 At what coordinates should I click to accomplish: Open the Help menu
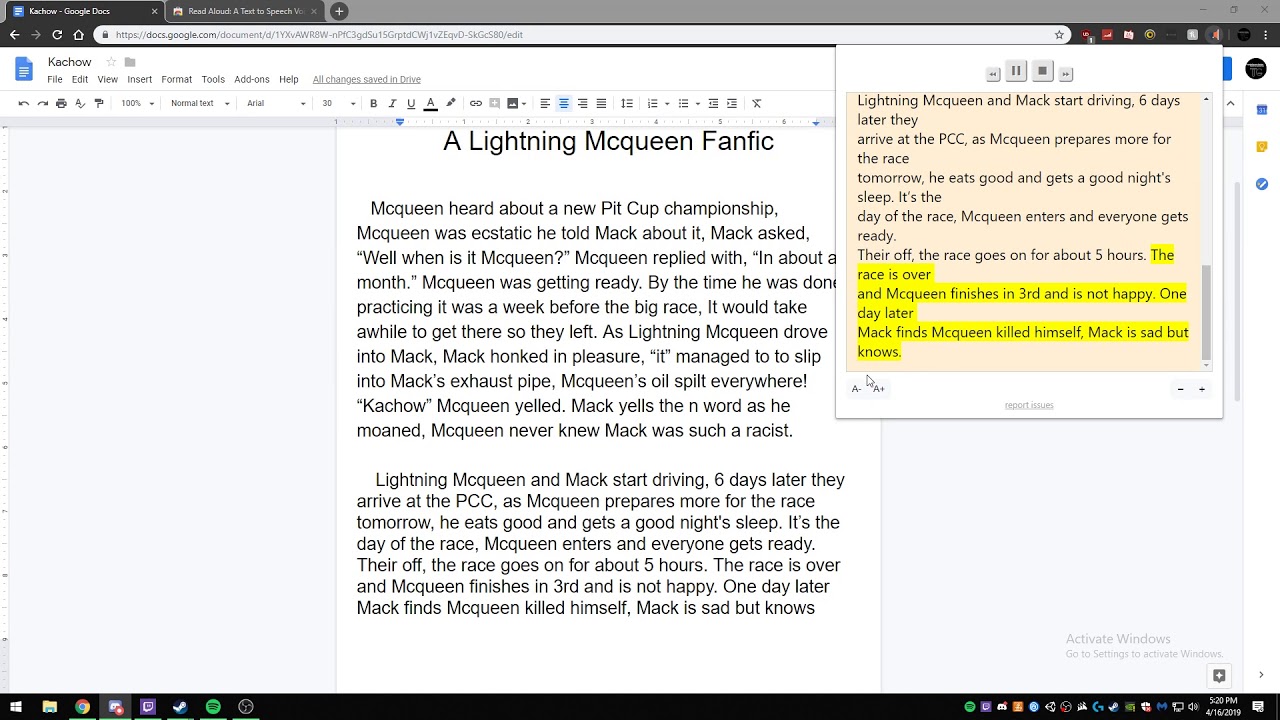[289, 79]
